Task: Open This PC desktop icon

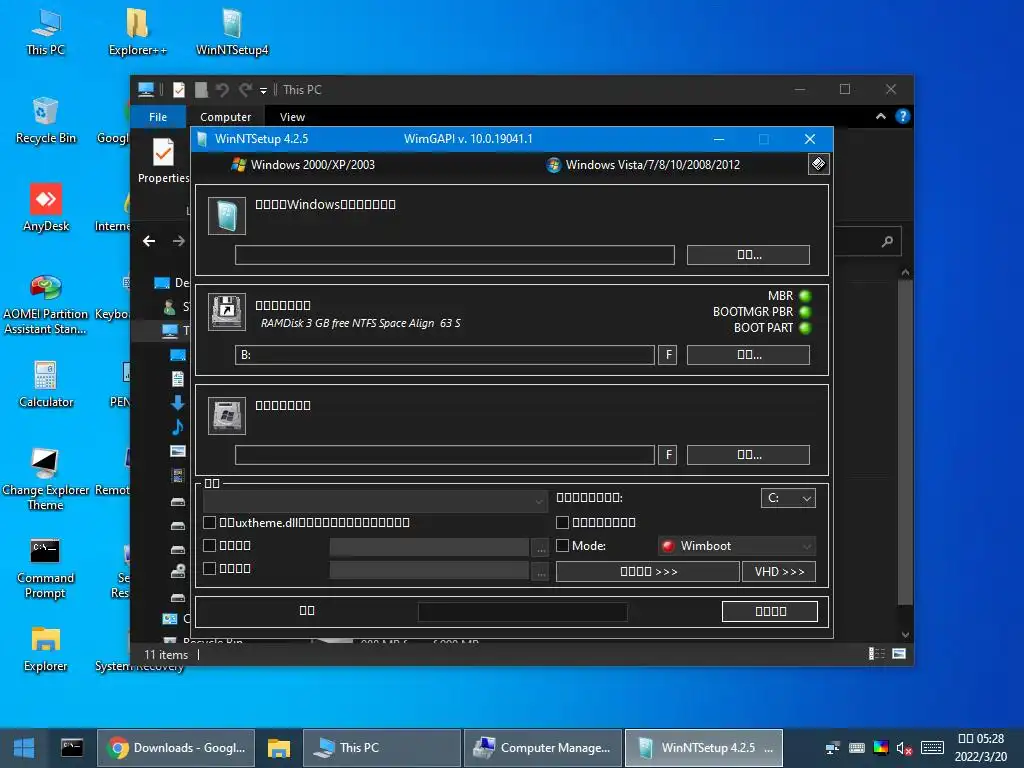Action: point(46,33)
